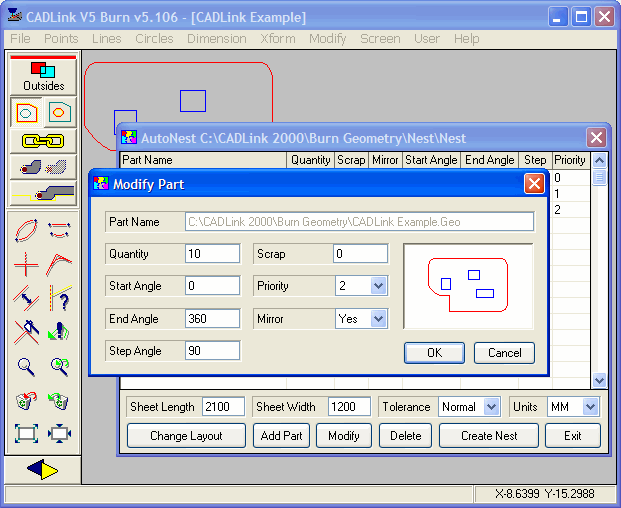
Task: Click OK in the Modify Part dialog
Action: pyautogui.click(x=434, y=353)
